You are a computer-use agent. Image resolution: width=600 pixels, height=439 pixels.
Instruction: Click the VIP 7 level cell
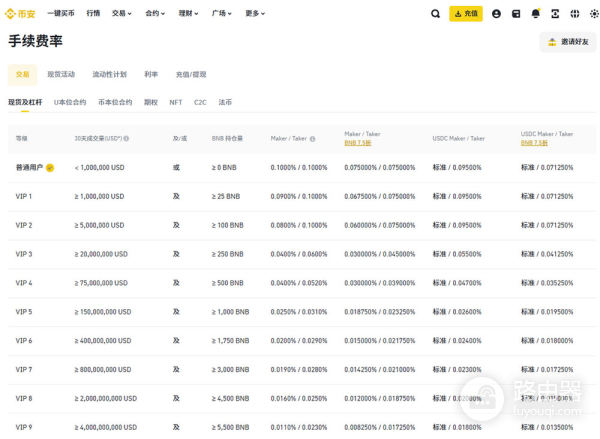coord(24,370)
